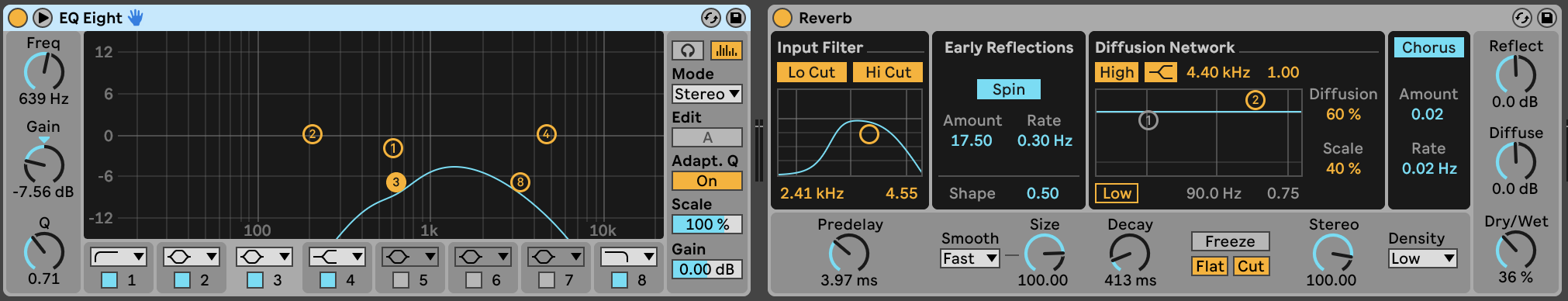1568x301 pixels.
Task: Toggle Early Reflections Spin button
Action: [x=1009, y=89]
